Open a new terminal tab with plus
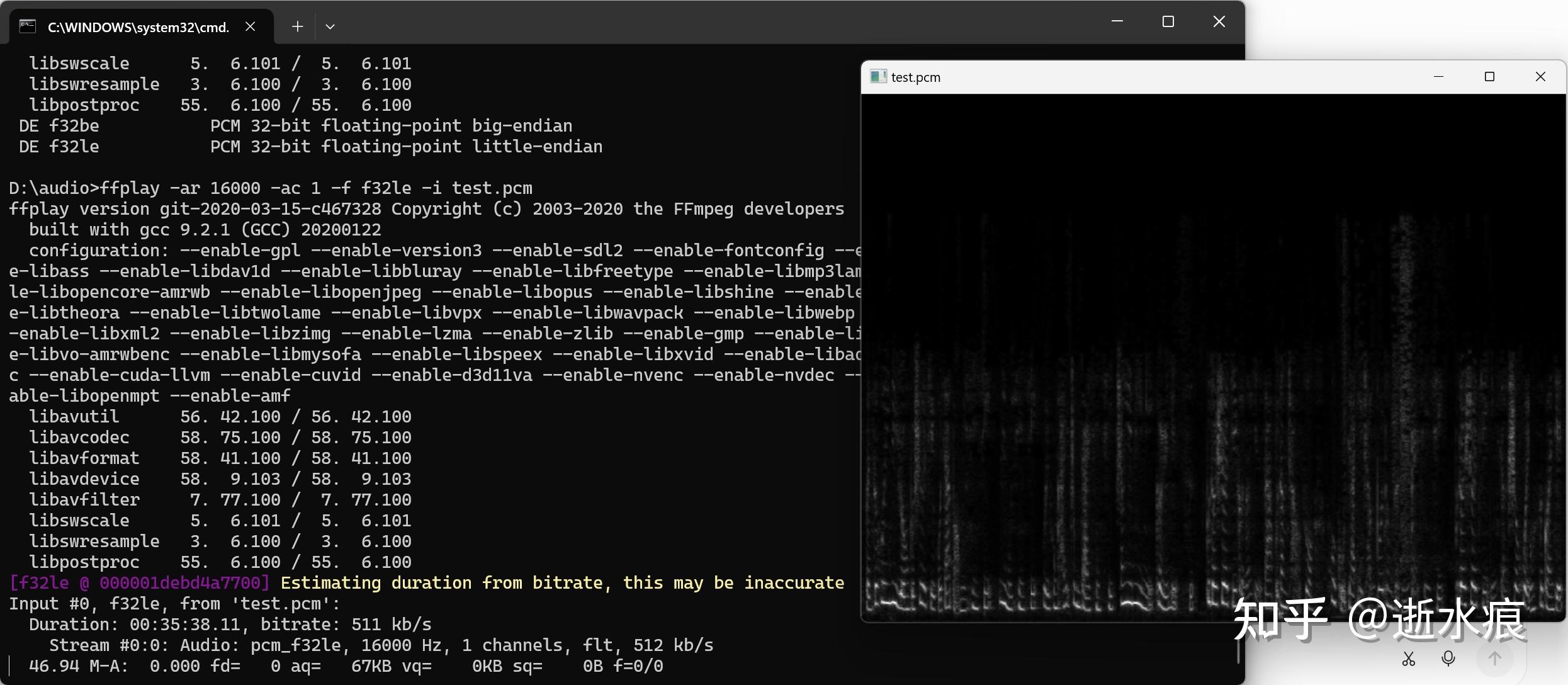Image resolution: width=1568 pixels, height=685 pixels. click(298, 26)
